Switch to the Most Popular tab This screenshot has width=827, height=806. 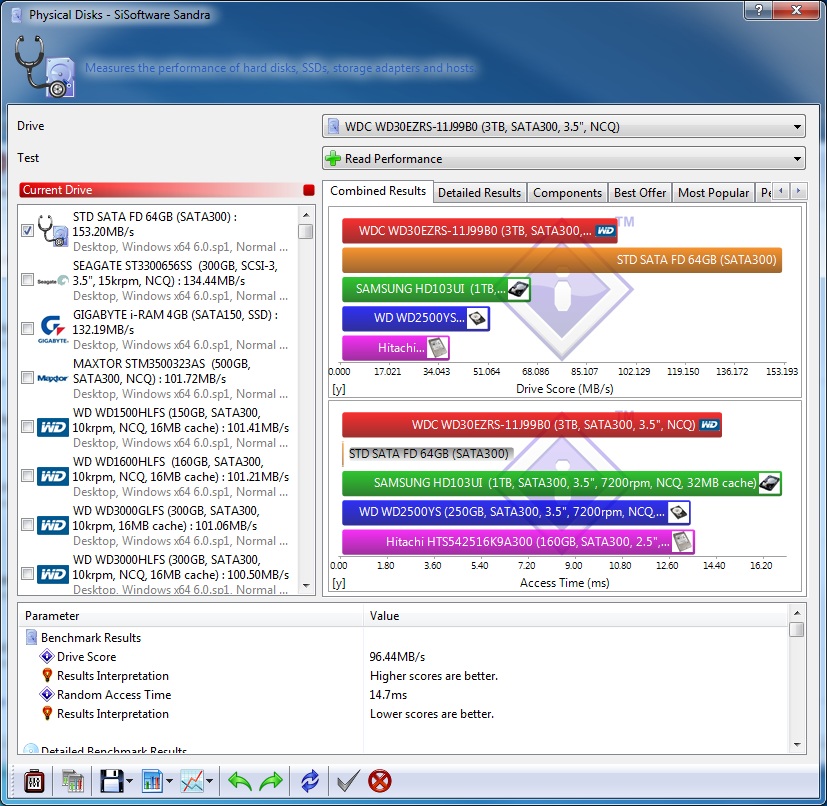point(714,193)
